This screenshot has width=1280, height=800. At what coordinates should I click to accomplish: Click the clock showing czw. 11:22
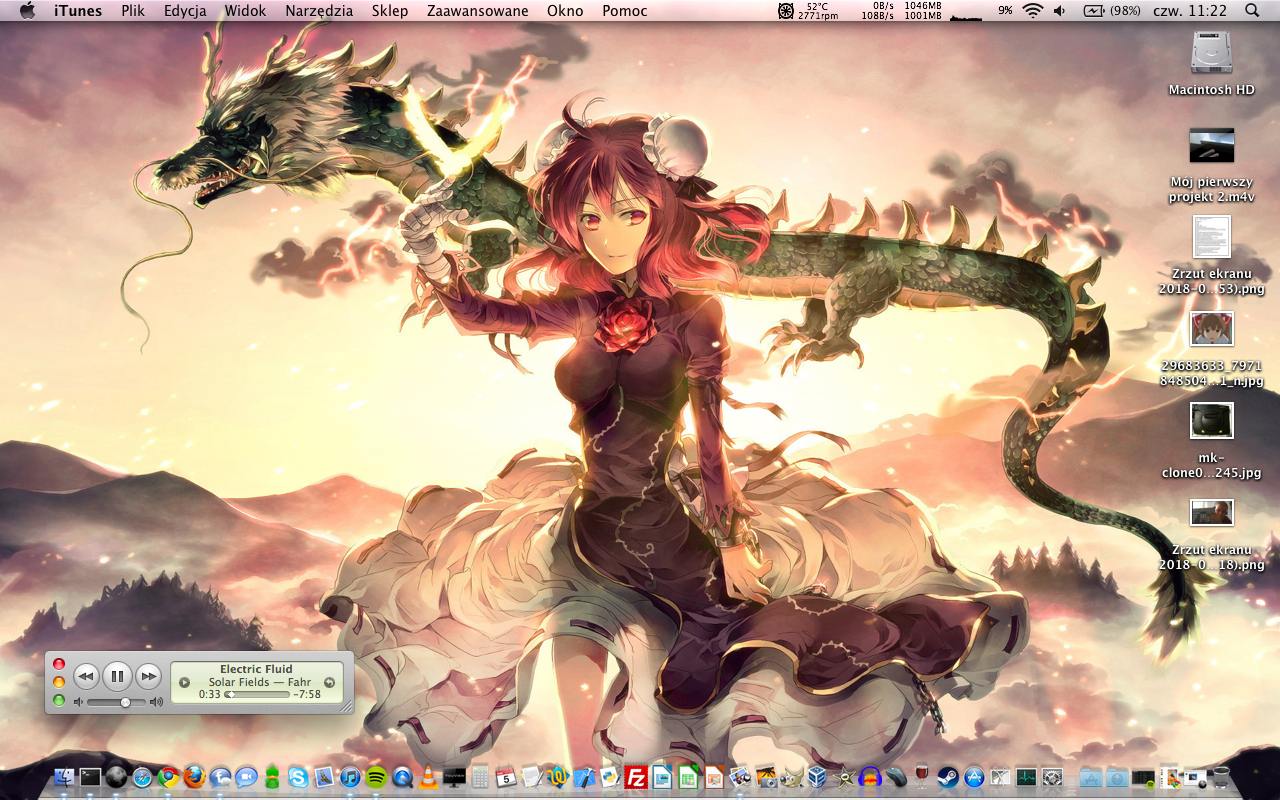(1189, 10)
